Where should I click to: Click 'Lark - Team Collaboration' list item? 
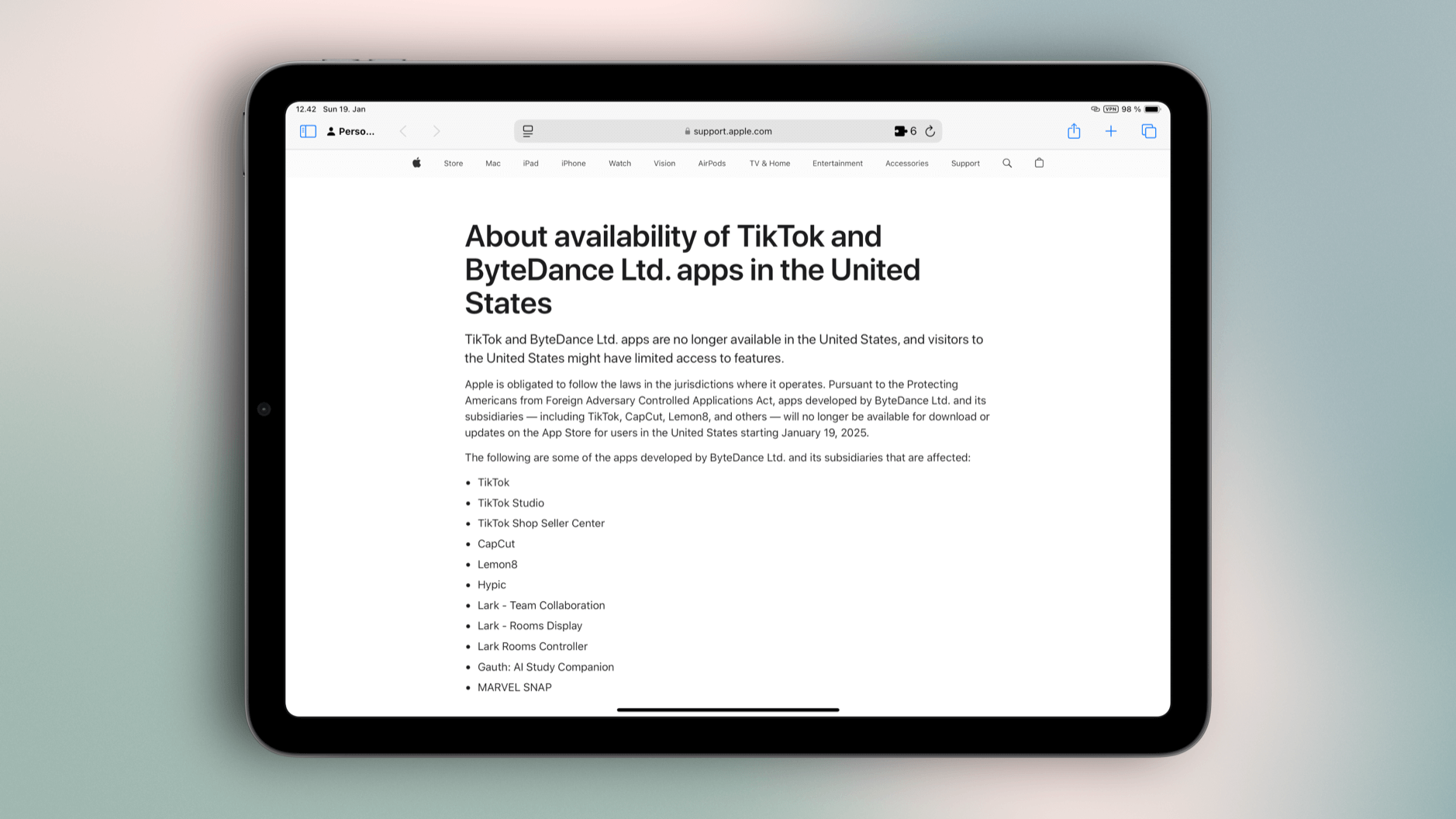(x=541, y=606)
